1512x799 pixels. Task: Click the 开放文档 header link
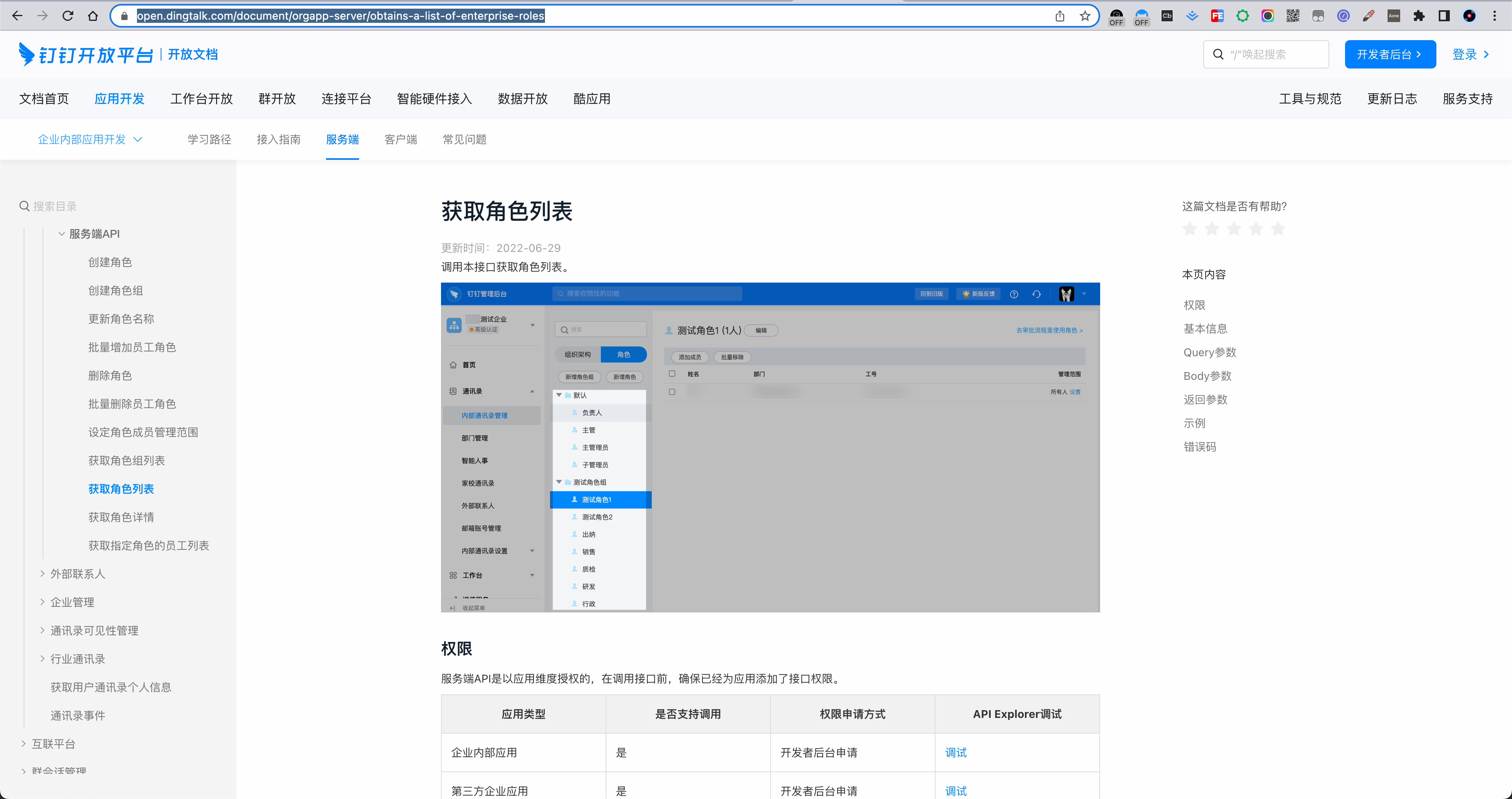pyautogui.click(x=193, y=55)
